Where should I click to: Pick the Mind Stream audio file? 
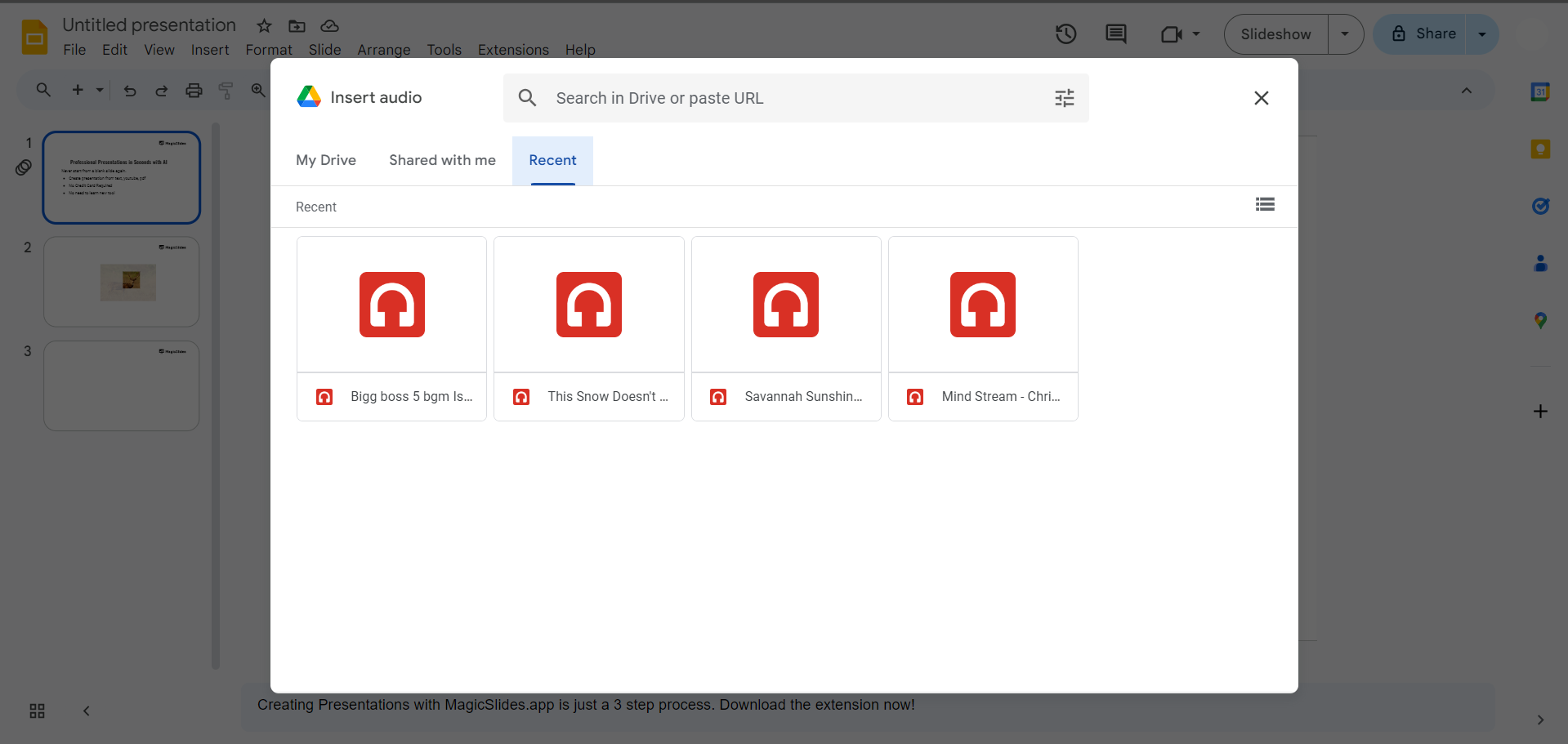(982, 328)
